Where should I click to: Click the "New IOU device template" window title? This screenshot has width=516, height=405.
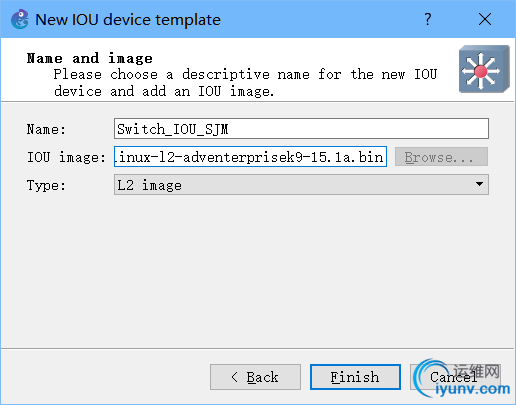[x=128, y=20]
